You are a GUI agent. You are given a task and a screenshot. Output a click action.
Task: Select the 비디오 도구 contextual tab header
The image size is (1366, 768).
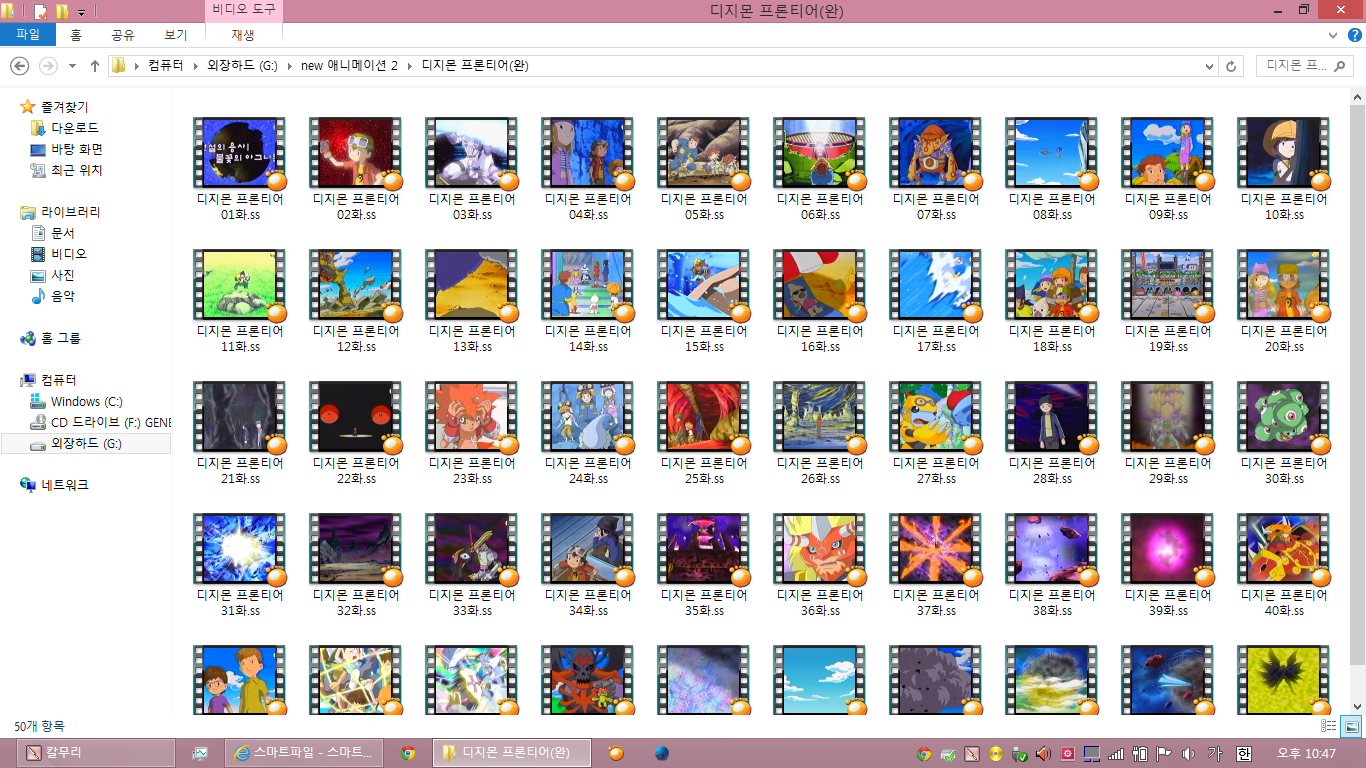tap(243, 10)
